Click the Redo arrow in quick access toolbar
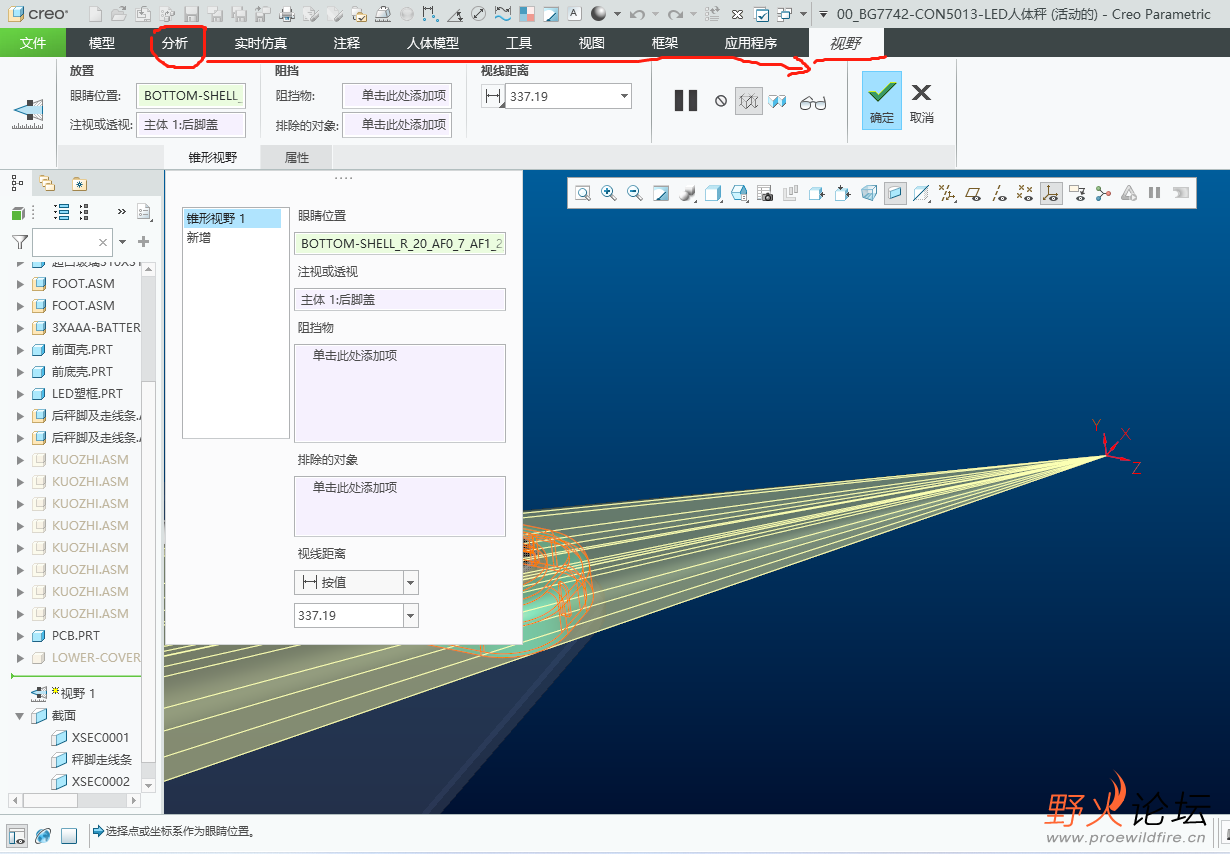 coord(675,14)
